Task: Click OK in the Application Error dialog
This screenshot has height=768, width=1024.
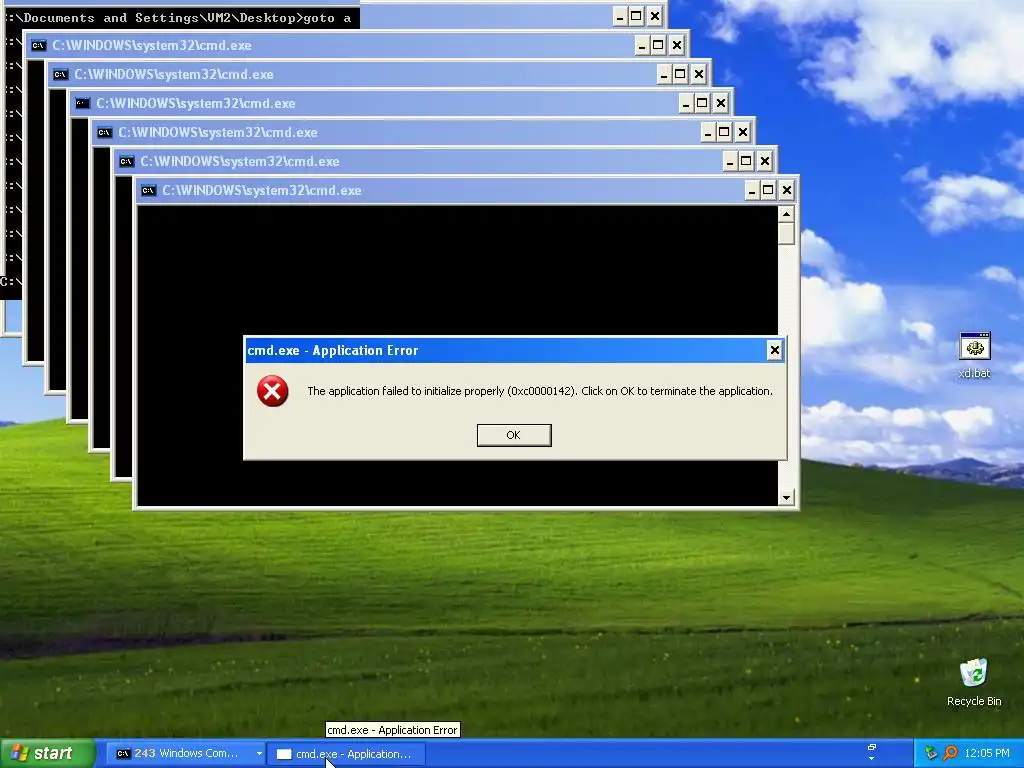Action: click(x=514, y=435)
